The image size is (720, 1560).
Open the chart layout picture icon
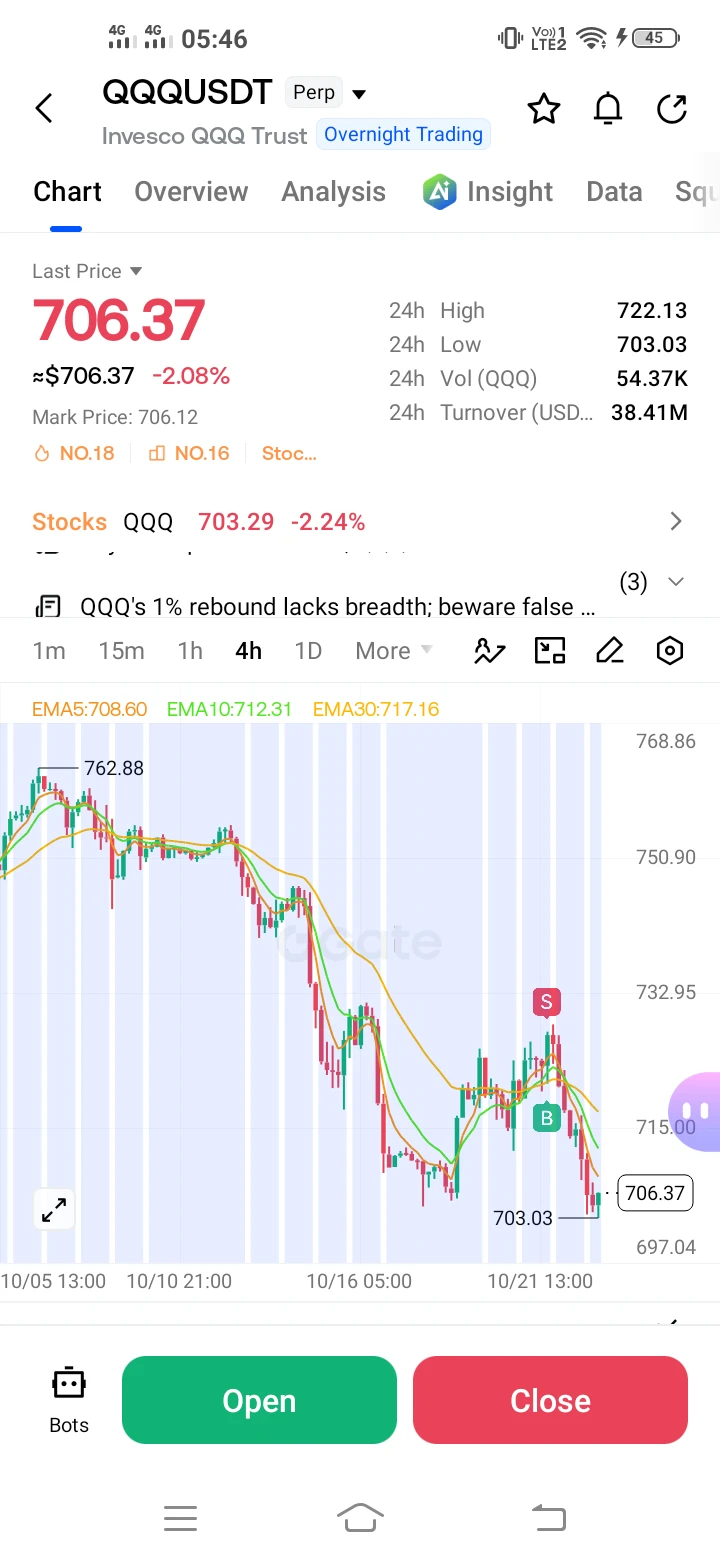tap(550, 651)
